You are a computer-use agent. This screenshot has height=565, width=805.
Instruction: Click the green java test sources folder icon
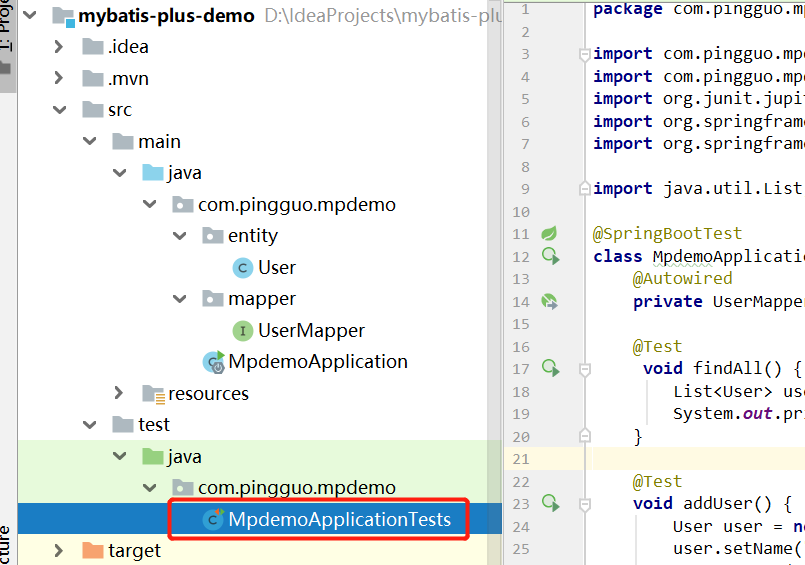tap(152, 456)
